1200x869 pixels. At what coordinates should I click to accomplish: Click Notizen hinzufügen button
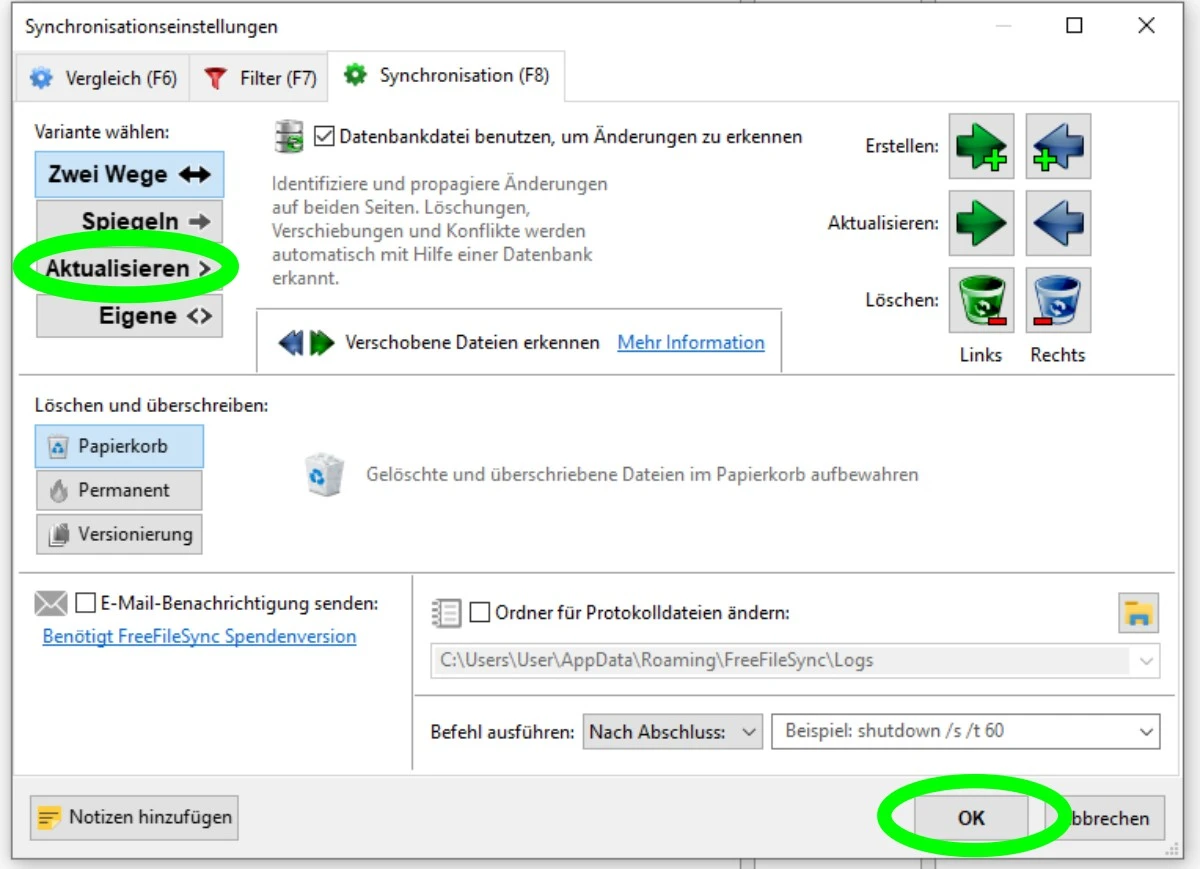(x=134, y=818)
